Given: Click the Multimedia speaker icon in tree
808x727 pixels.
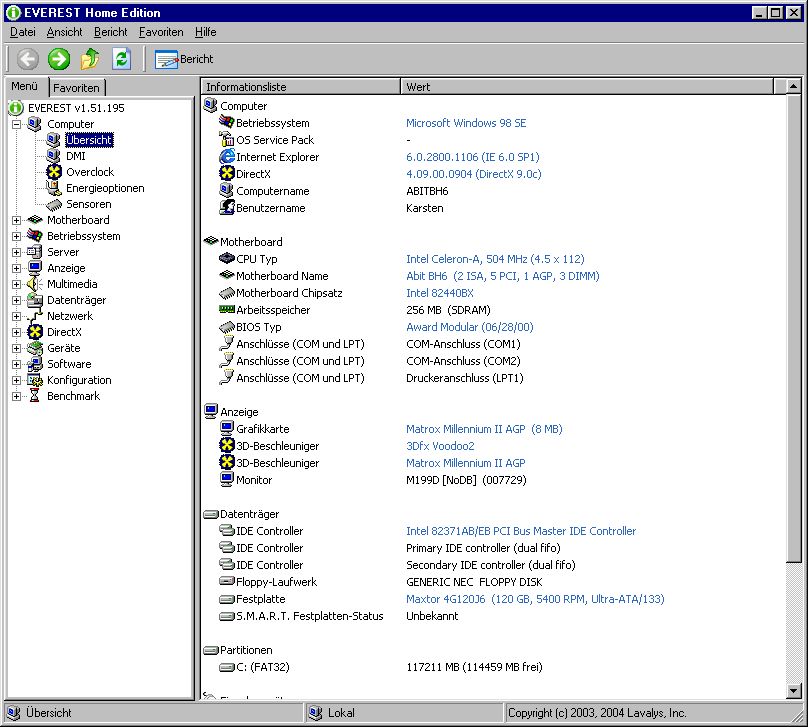Looking at the screenshot, I should point(35,284).
